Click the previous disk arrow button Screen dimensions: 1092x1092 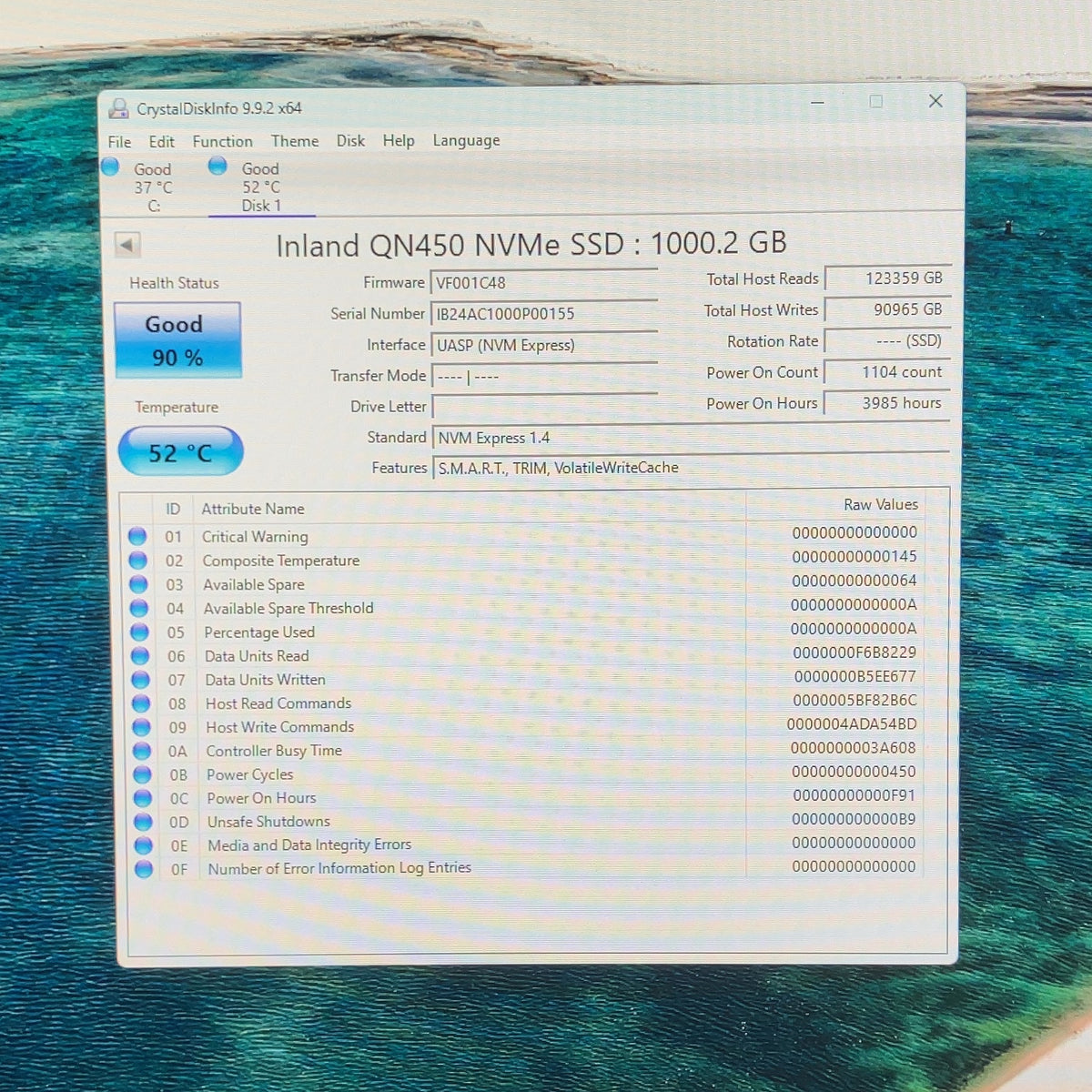(127, 245)
